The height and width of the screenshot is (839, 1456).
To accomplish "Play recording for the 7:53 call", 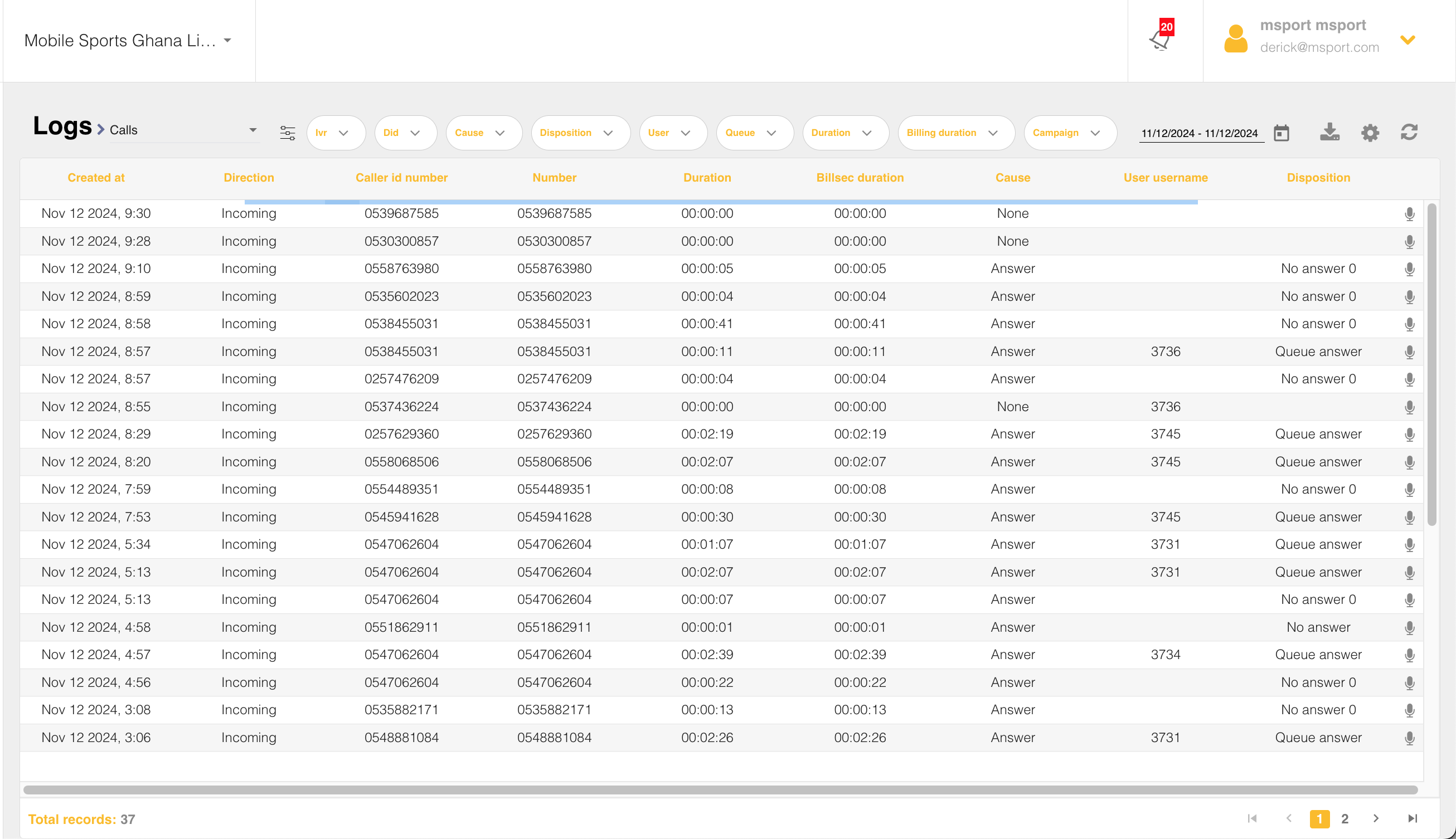I will (1409, 517).
